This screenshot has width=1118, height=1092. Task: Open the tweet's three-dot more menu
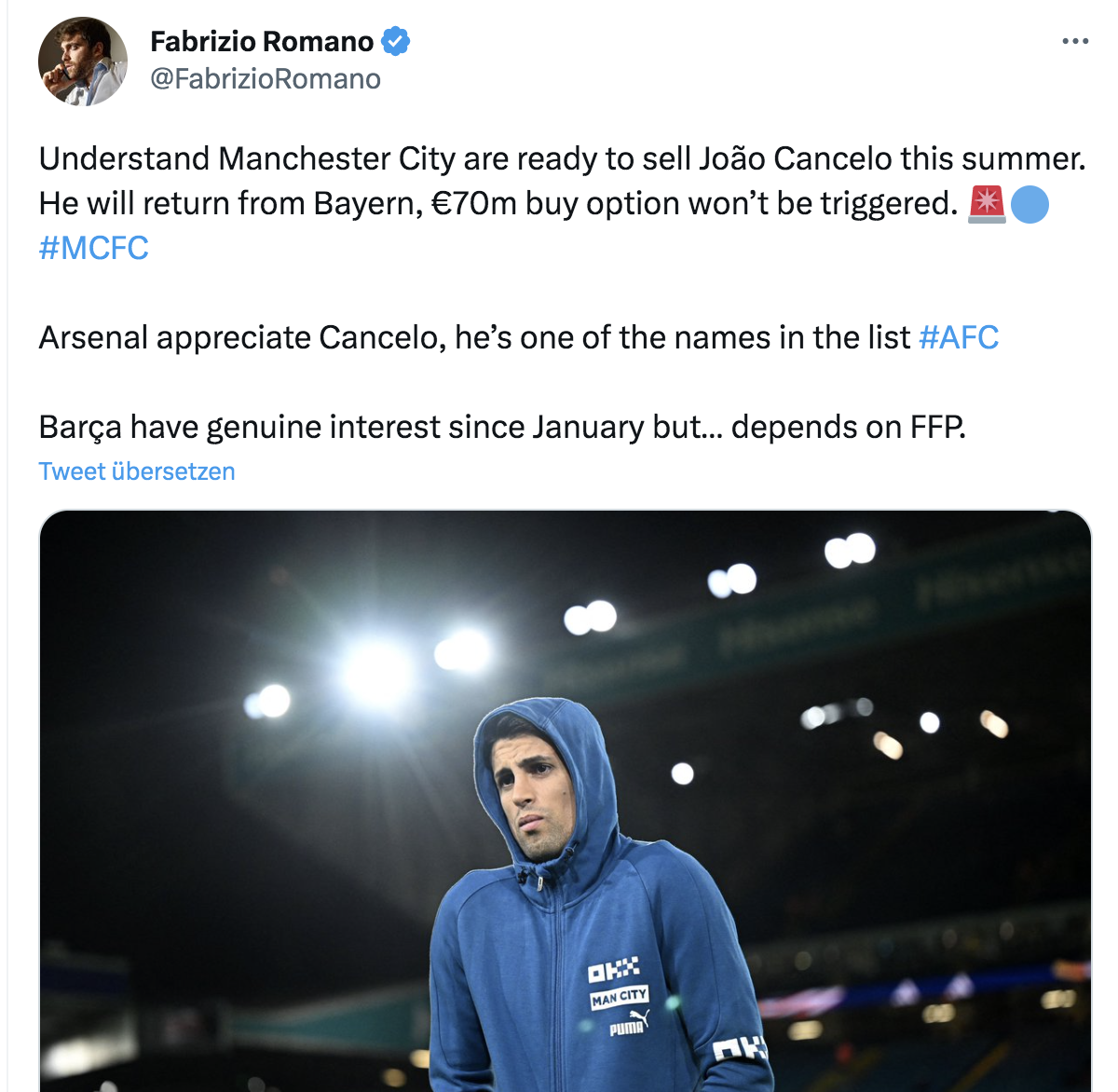point(1074,42)
